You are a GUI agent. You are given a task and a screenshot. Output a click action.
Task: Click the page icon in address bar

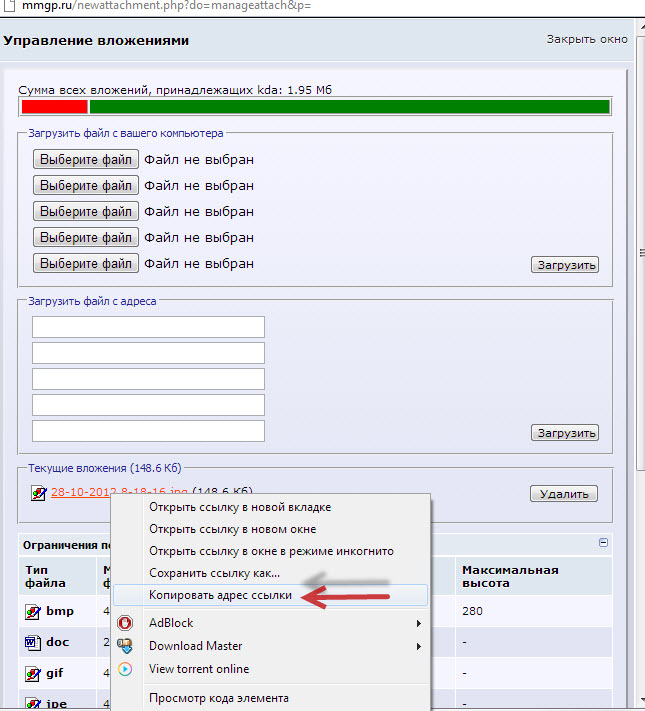9,6
